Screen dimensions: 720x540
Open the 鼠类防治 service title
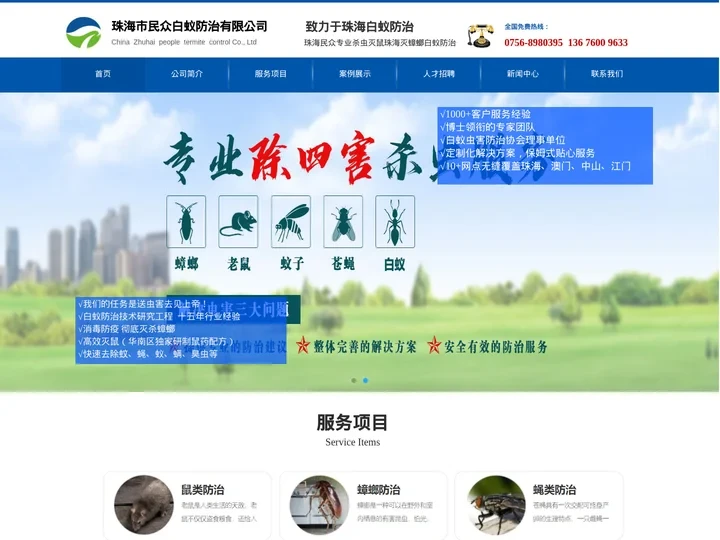click(202, 490)
